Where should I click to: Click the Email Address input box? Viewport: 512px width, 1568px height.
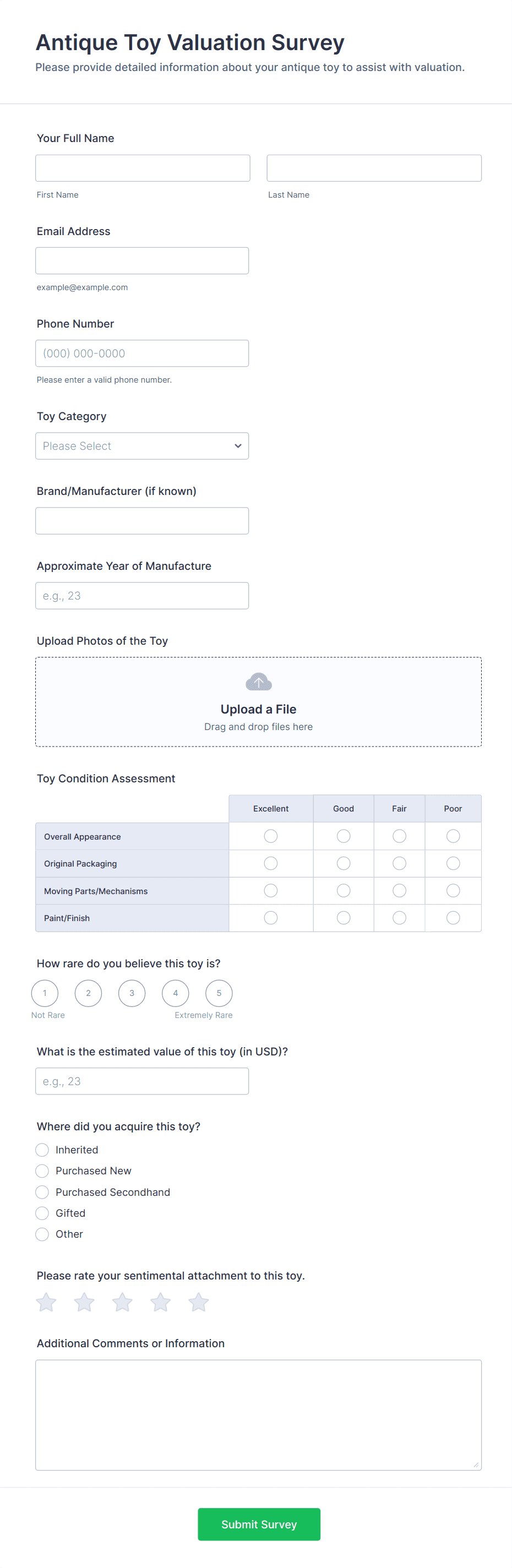(142, 260)
